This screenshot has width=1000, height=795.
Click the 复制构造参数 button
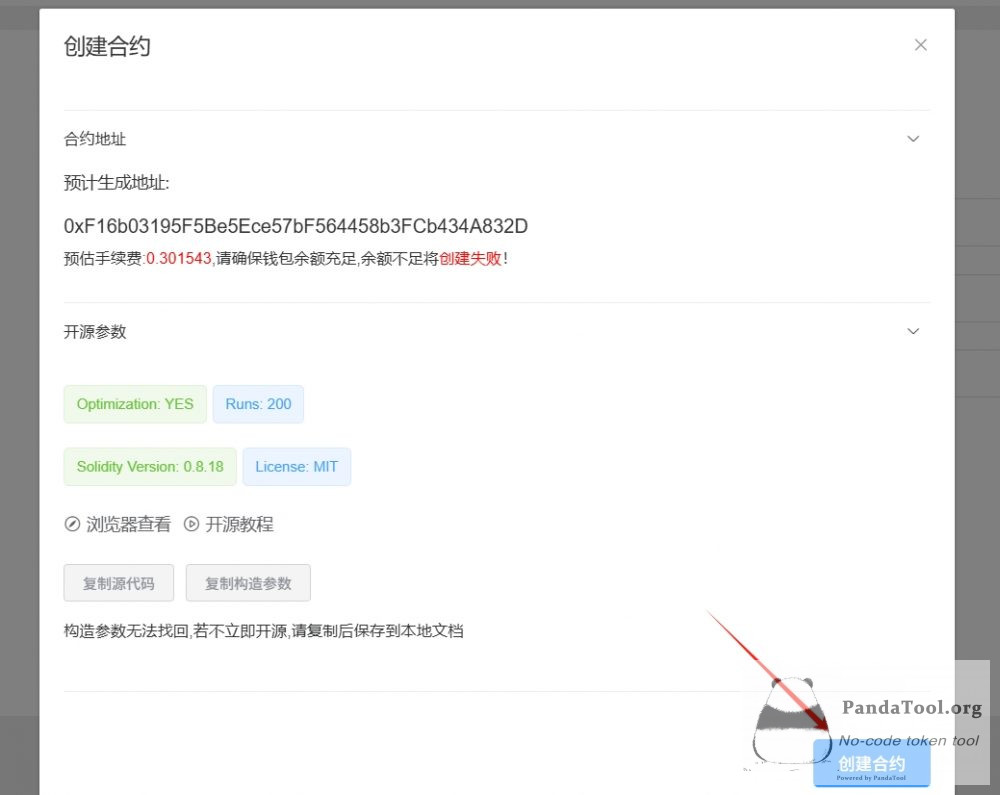(248, 583)
